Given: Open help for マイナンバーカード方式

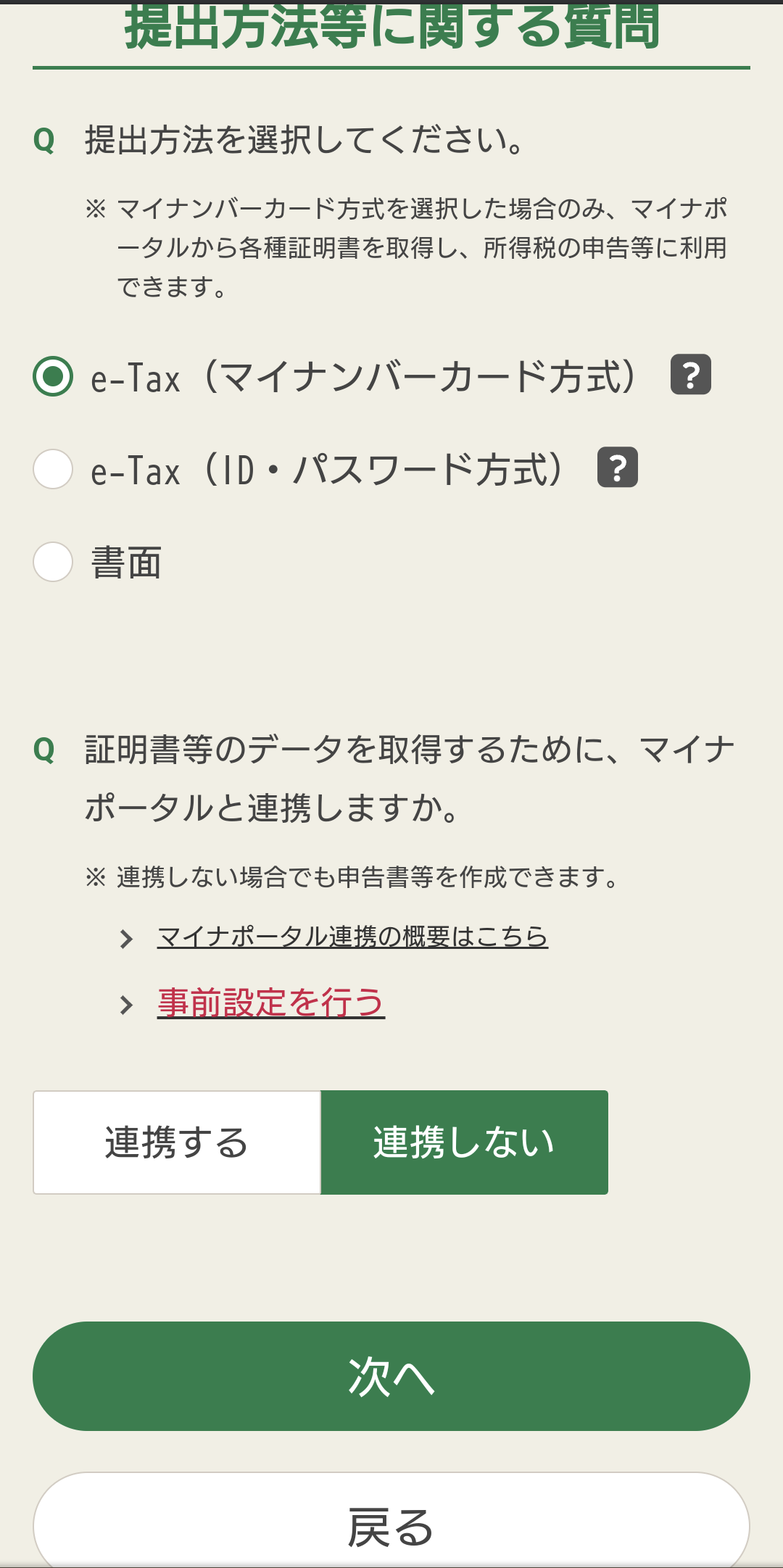Looking at the screenshot, I should pos(690,375).
